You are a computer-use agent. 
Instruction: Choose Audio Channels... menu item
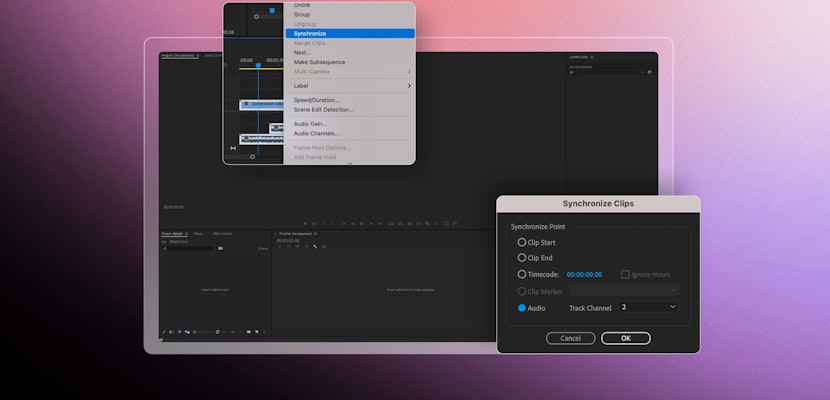coord(316,133)
